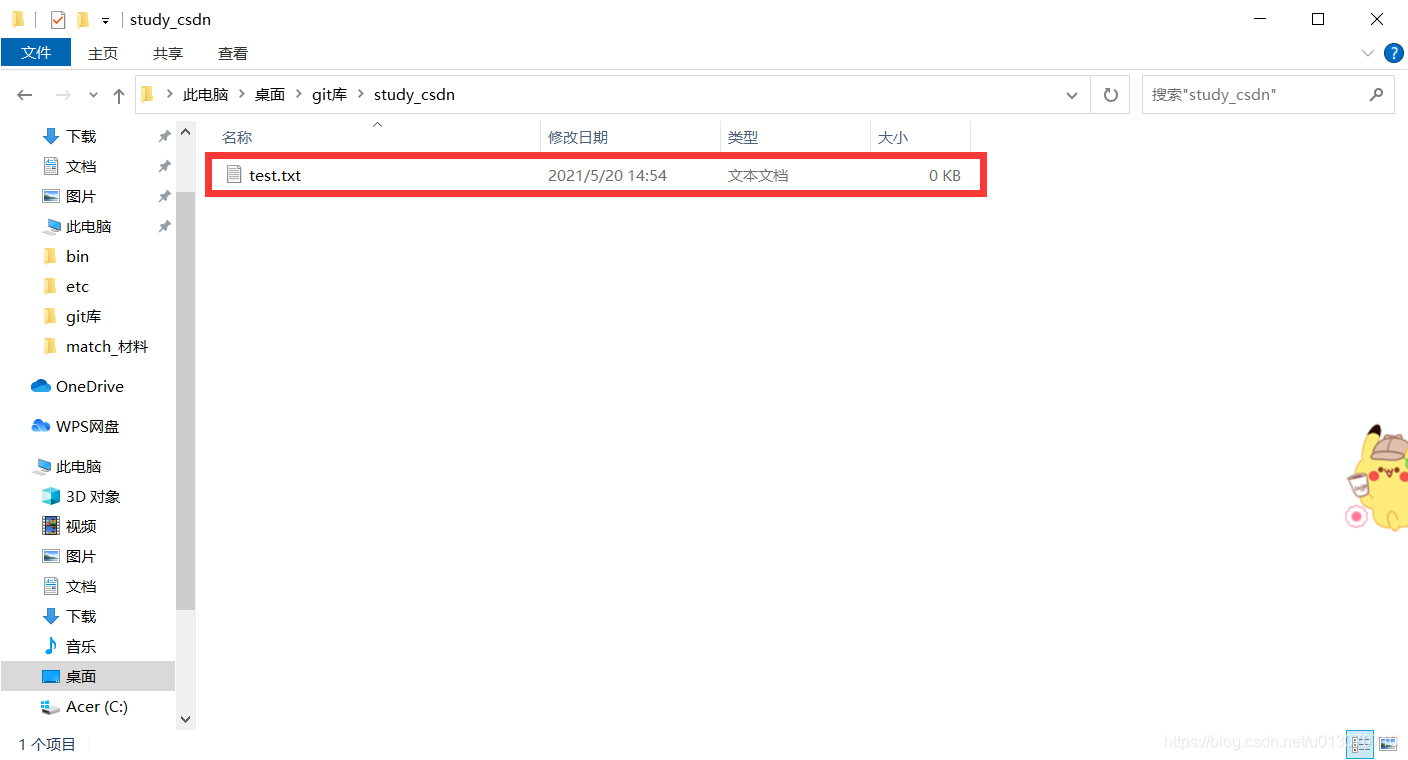
Task: Open address bar history dropdown
Action: pos(1072,95)
